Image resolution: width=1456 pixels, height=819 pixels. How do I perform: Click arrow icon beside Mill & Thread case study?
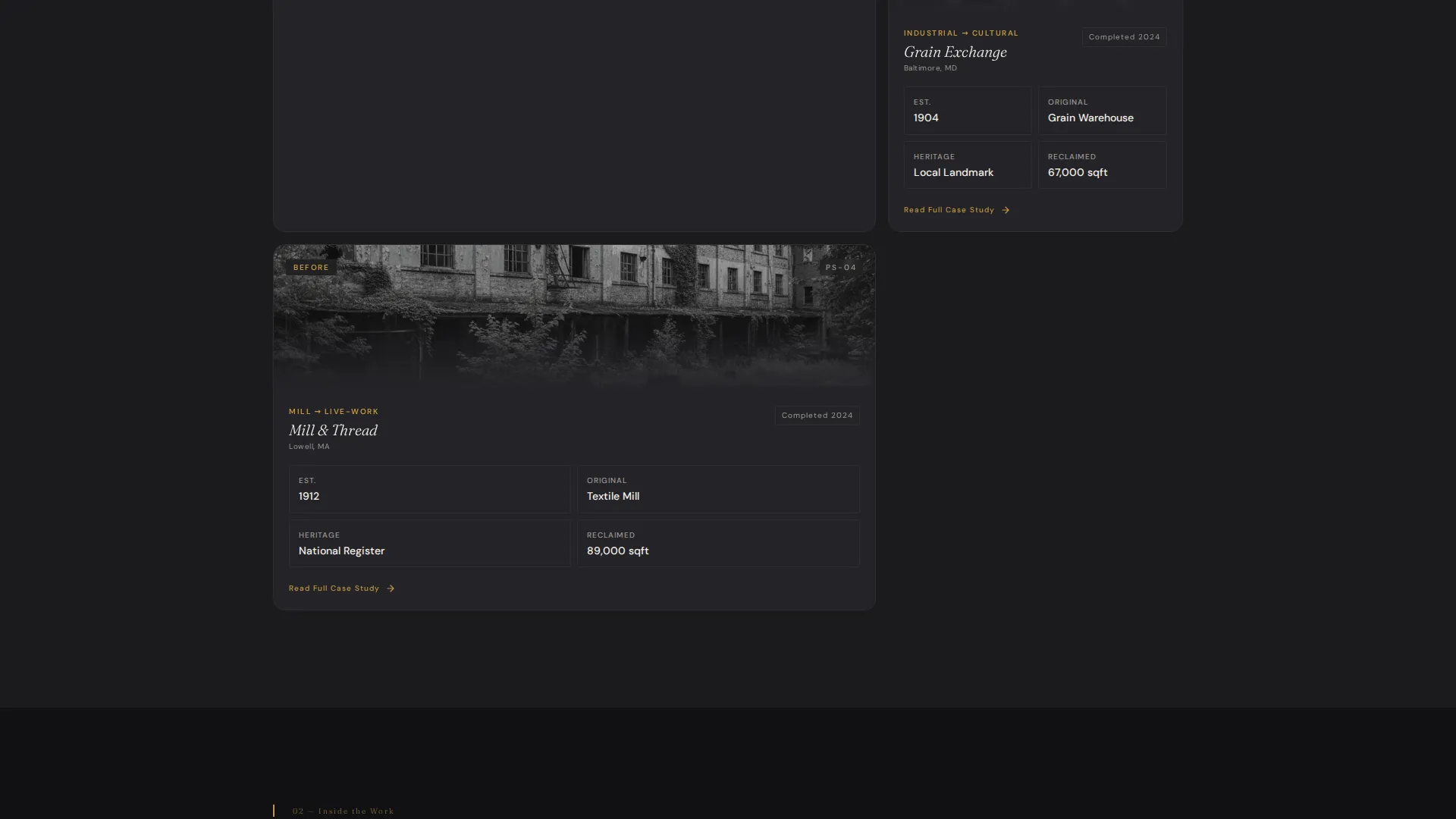[391, 588]
